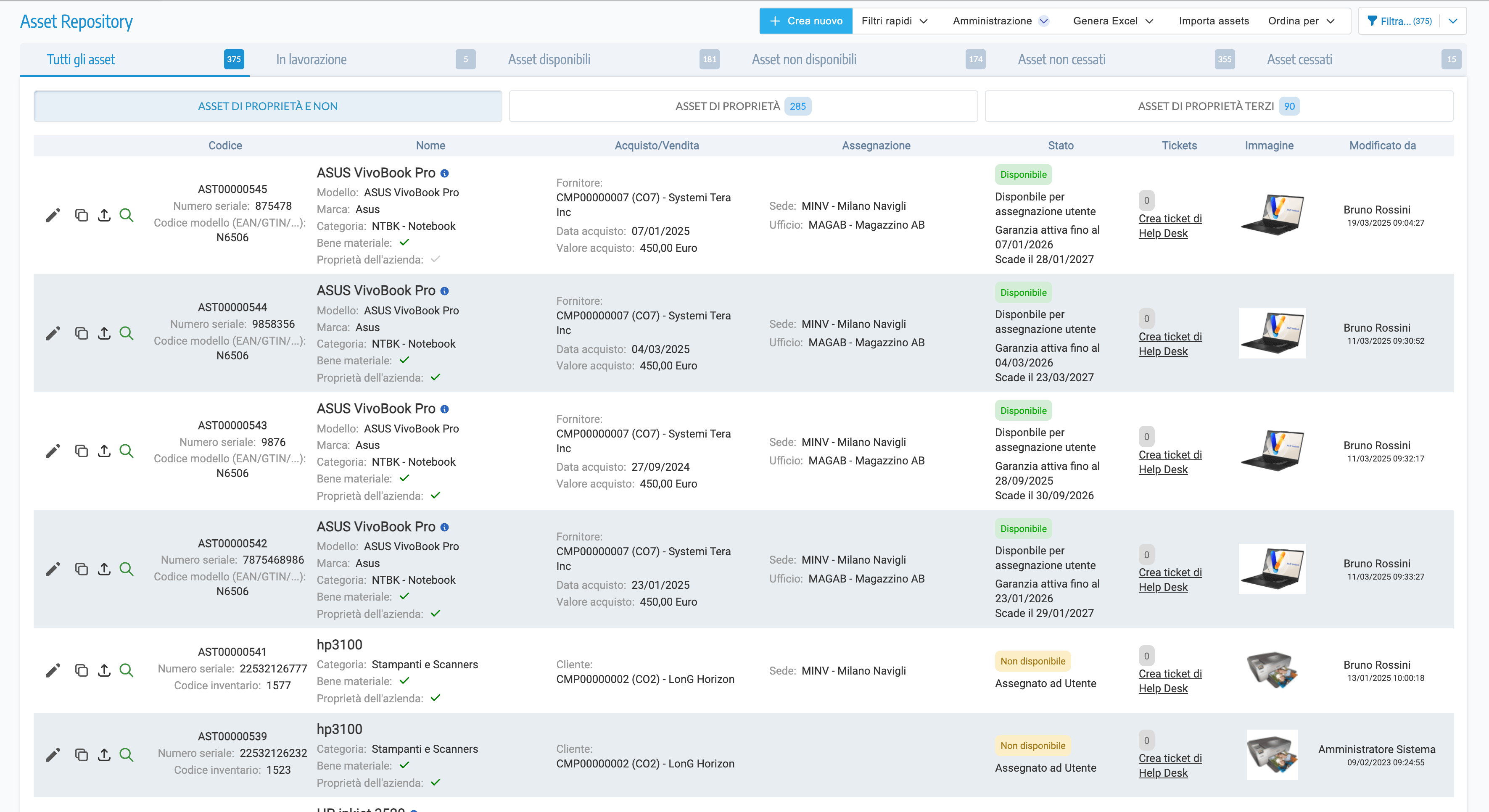This screenshot has width=1489, height=812.
Task: Click edit pencil icon for AST00000541
Action: (53, 670)
